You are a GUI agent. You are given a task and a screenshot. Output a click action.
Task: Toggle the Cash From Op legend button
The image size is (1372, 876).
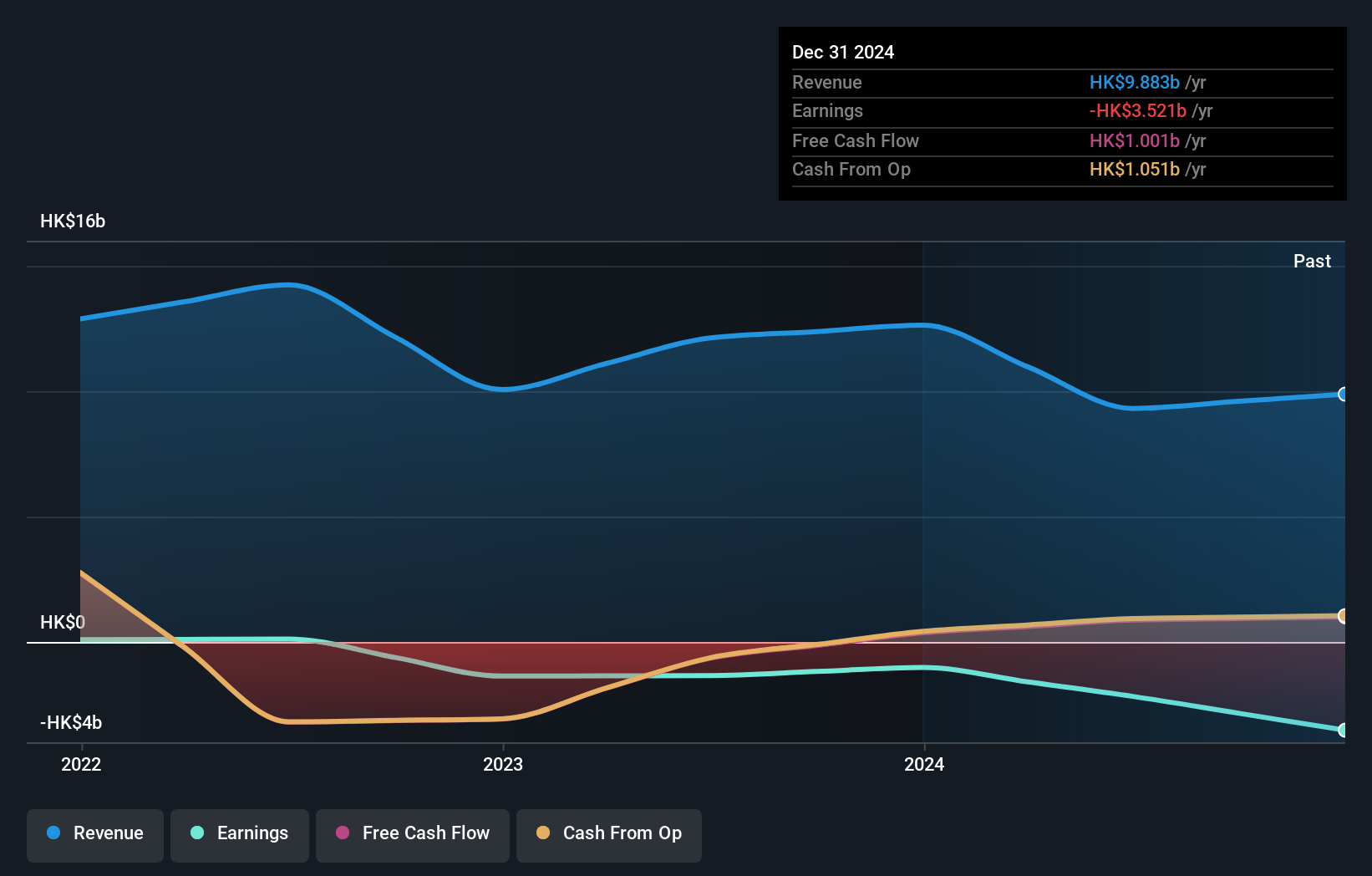(609, 835)
